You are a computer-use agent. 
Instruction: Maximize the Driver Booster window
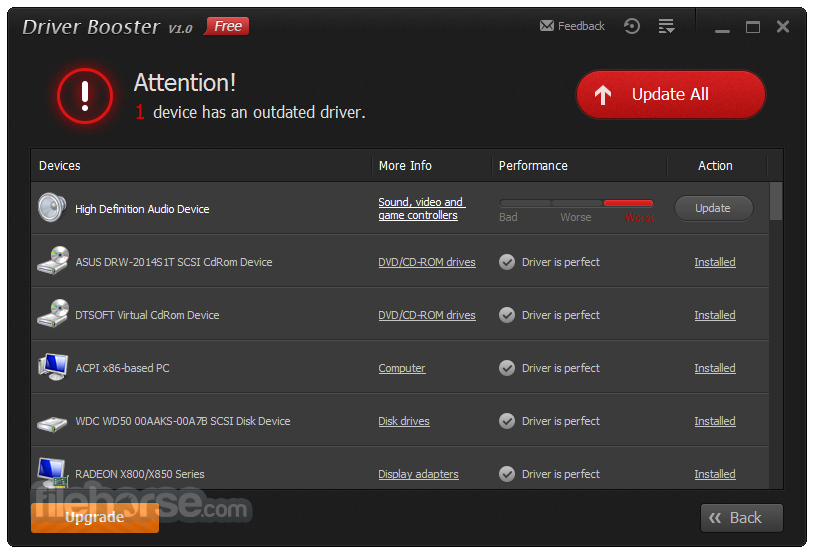(753, 27)
